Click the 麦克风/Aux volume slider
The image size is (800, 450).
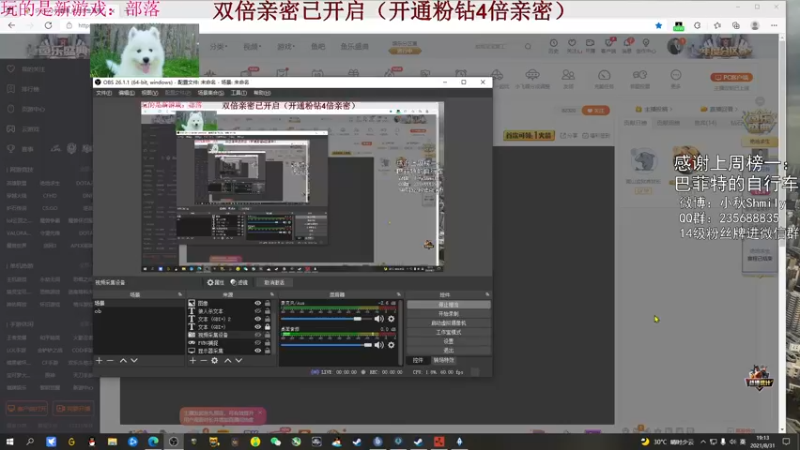point(327,319)
